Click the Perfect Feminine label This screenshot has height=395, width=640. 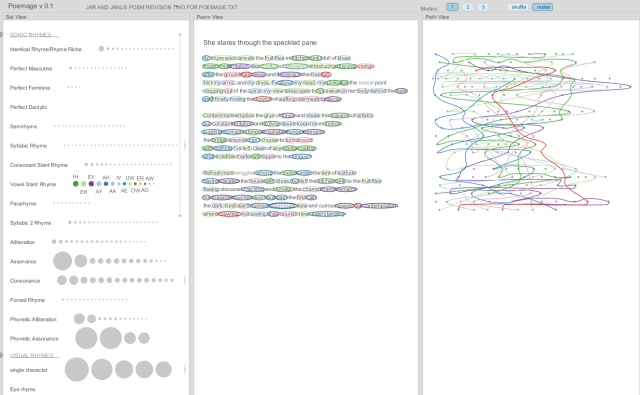pos(30,88)
